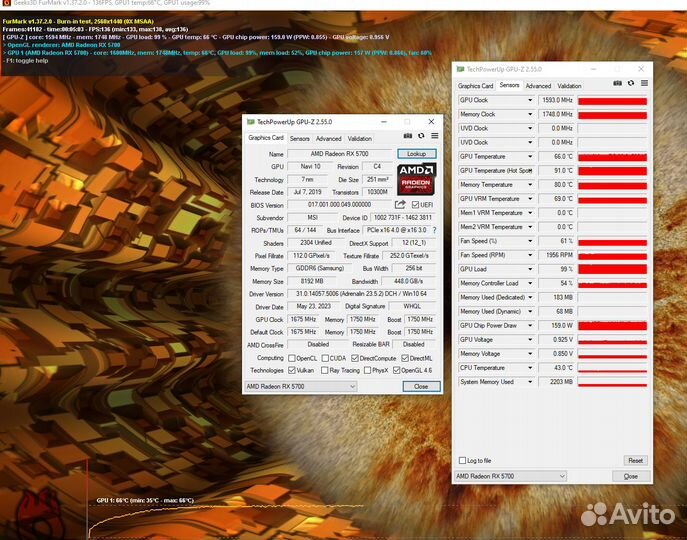This screenshot has width=687, height=540.
Task: Click the AMD Radeon Graphics logo
Action: point(416,179)
